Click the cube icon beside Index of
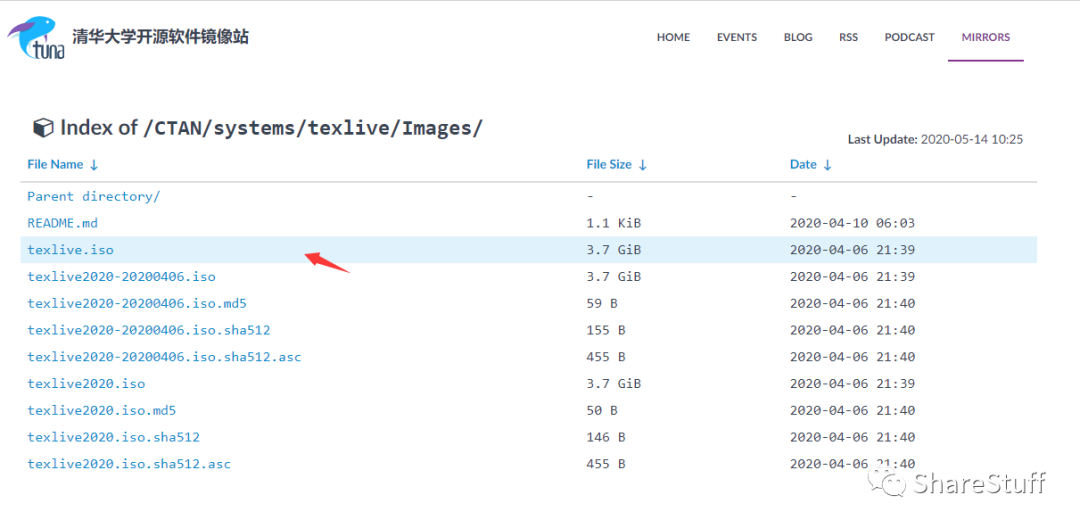This screenshot has height=528, width=1080. pos(43,128)
